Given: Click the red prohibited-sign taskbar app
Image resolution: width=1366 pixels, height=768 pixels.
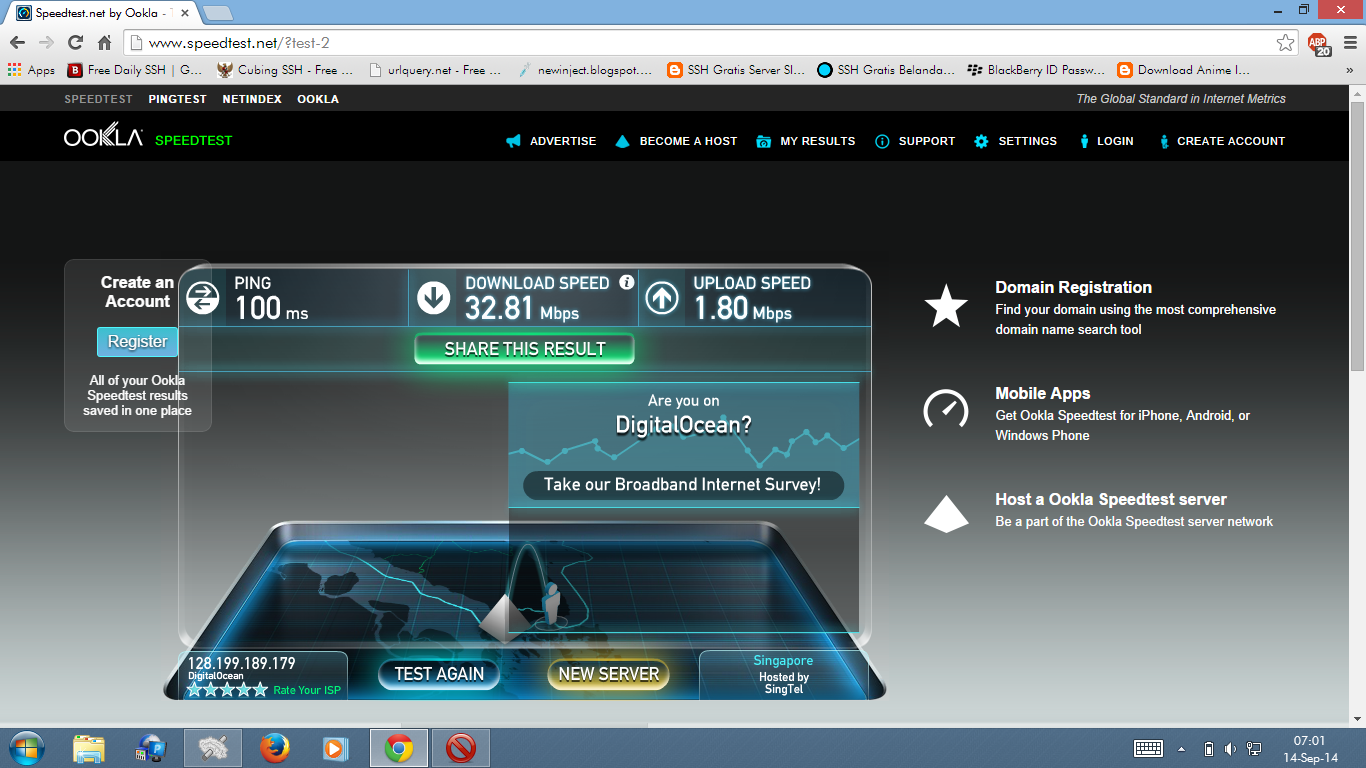Looking at the screenshot, I should click(x=461, y=747).
